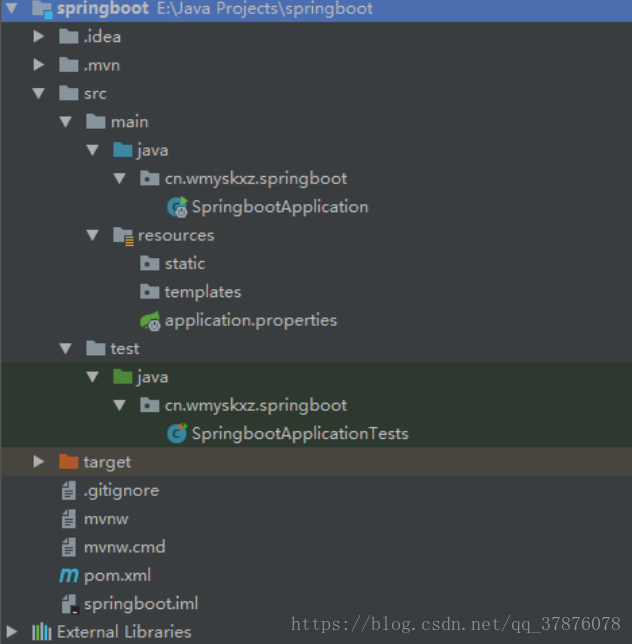Select the src folder name

pos(95,94)
